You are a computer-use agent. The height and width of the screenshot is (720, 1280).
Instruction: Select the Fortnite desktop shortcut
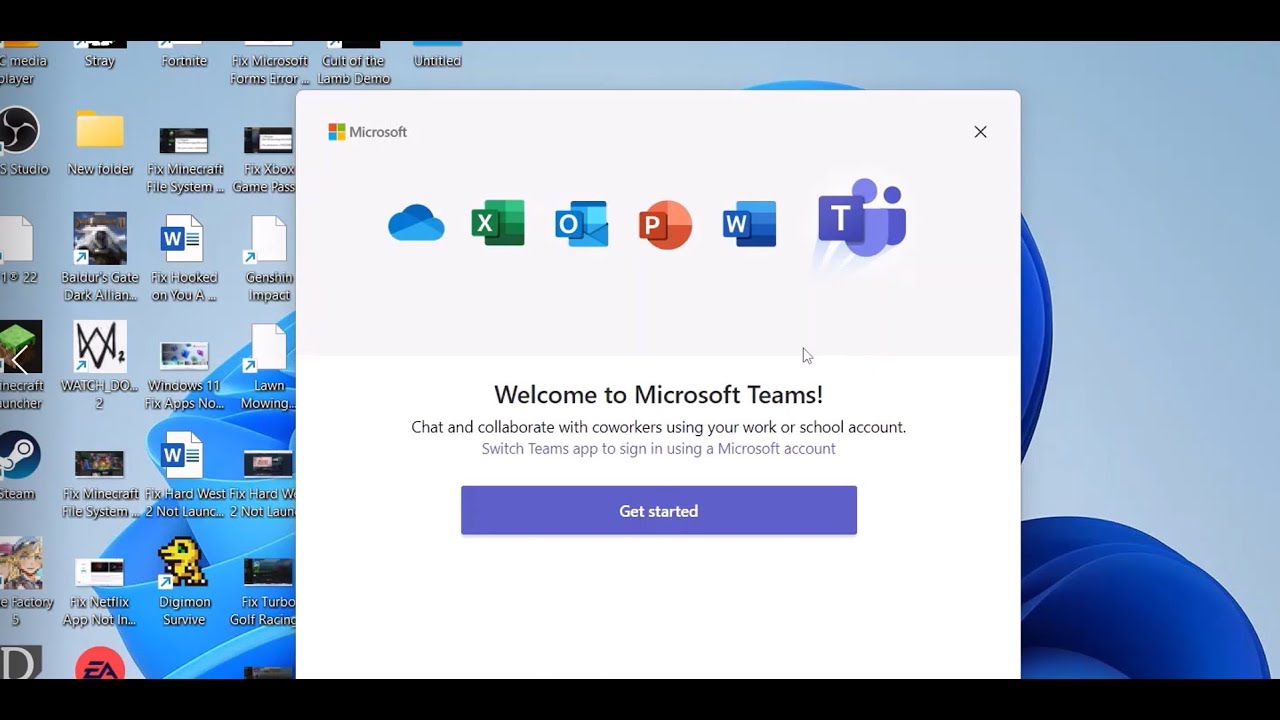(x=184, y=56)
